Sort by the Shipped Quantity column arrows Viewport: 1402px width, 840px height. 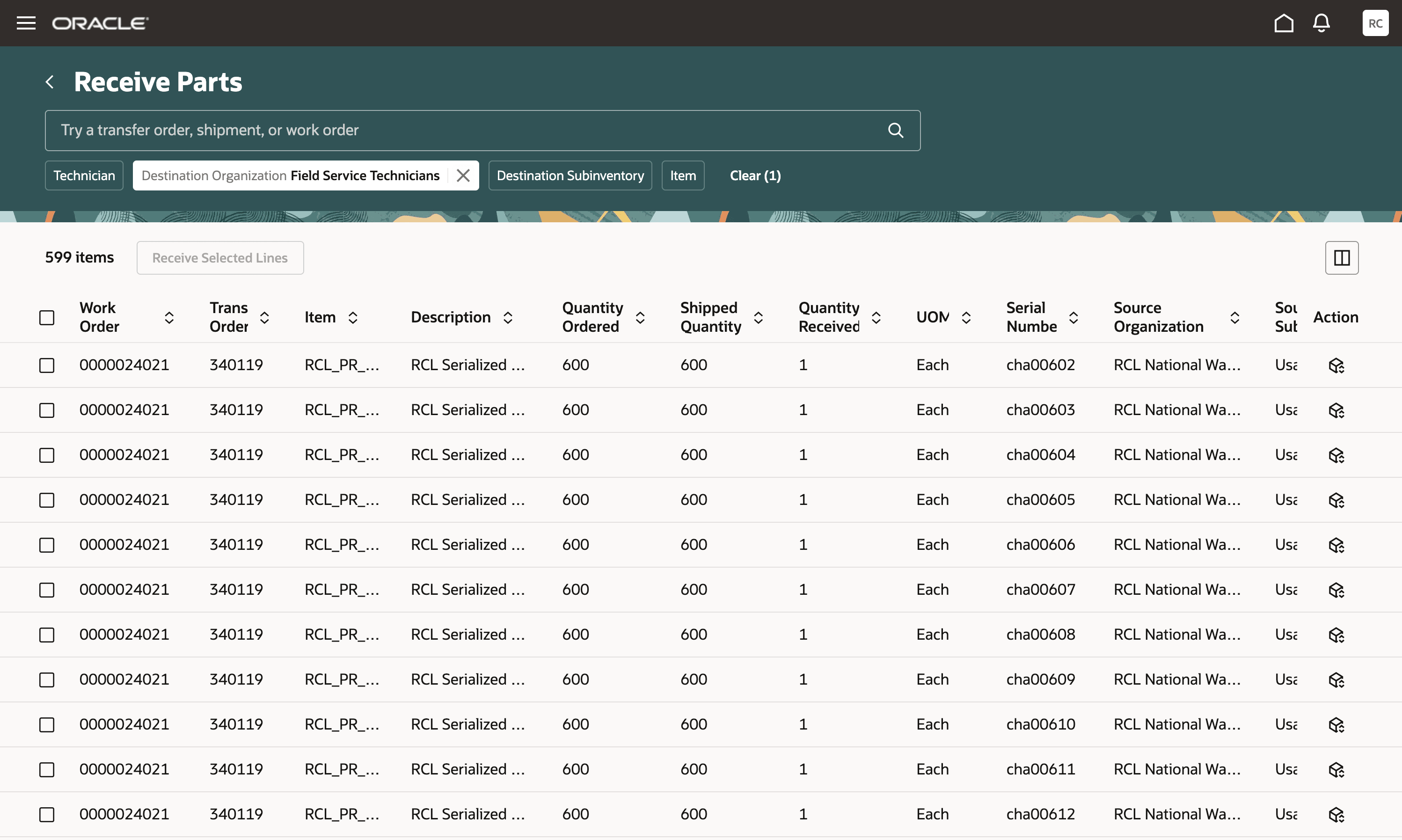point(759,318)
